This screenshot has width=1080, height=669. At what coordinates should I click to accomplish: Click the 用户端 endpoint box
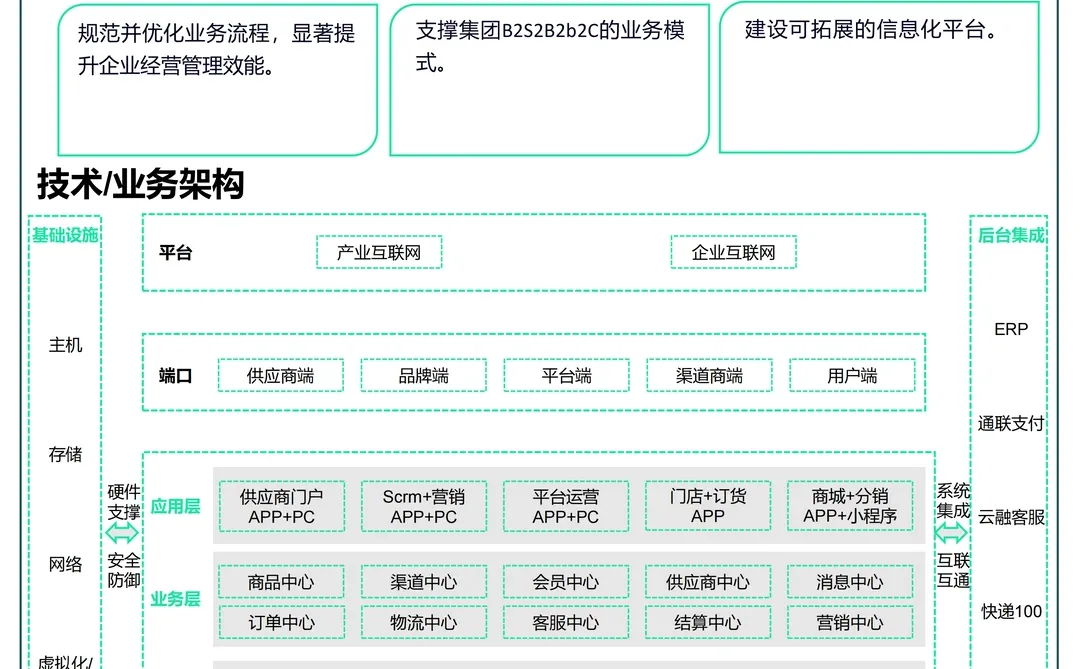(x=852, y=375)
